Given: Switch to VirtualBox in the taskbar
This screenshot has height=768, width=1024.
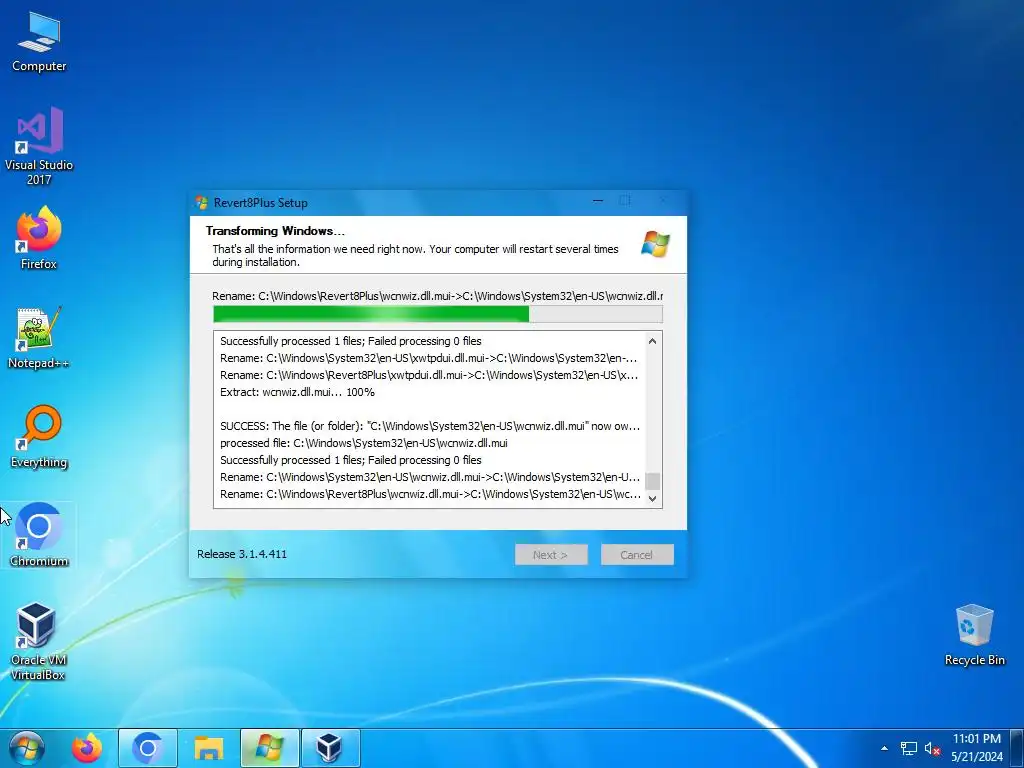Looking at the screenshot, I should (x=330, y=748).
